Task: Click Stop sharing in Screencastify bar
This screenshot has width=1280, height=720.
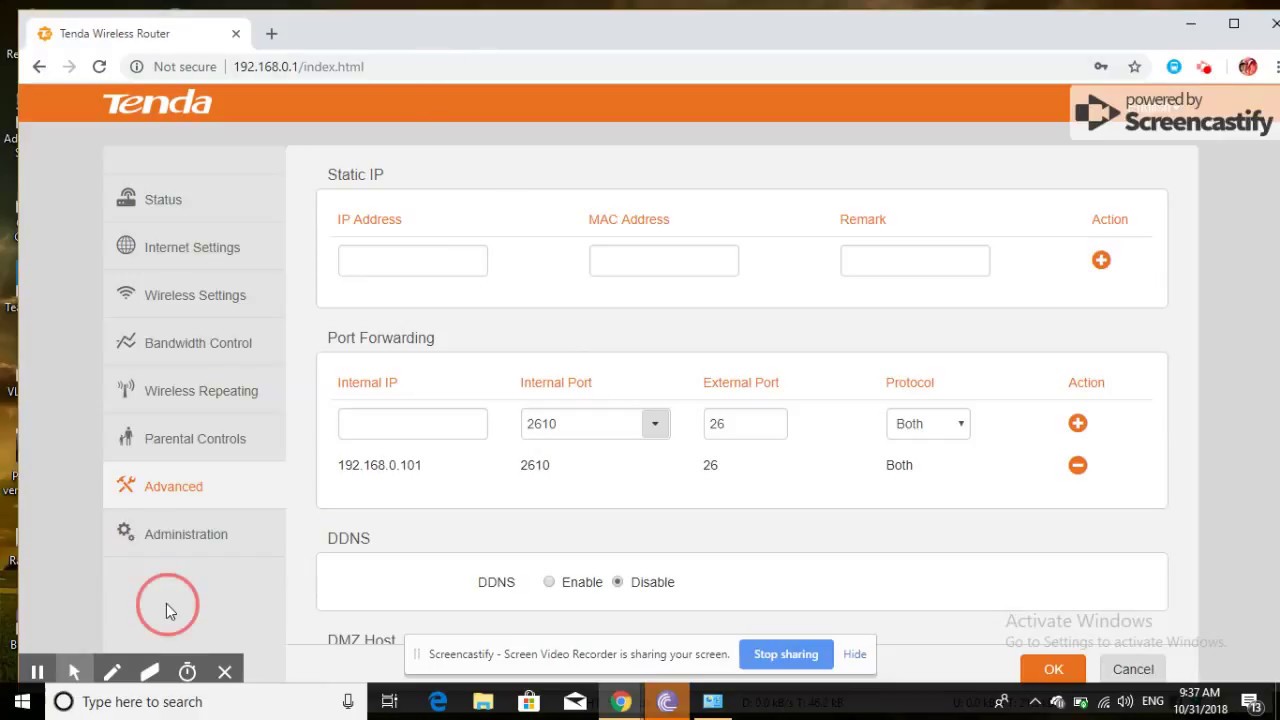Action: click(x=786, y=654)
